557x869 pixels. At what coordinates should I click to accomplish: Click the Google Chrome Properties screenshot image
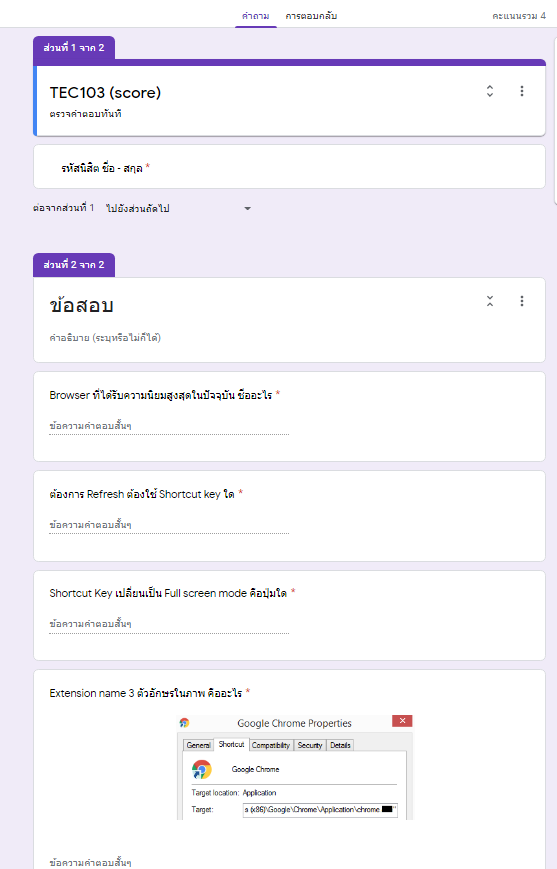(295, 768)
